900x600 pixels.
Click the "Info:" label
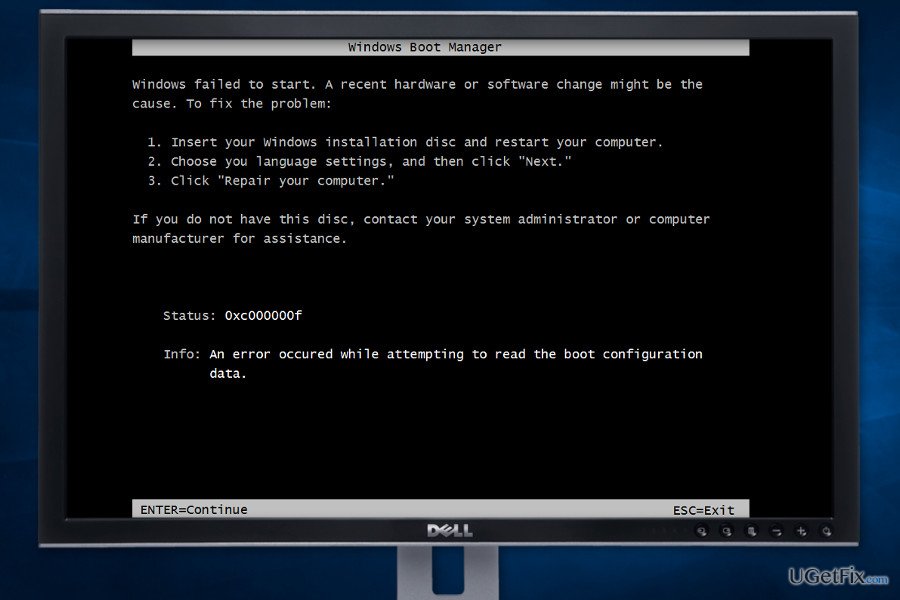pos(182,354)
